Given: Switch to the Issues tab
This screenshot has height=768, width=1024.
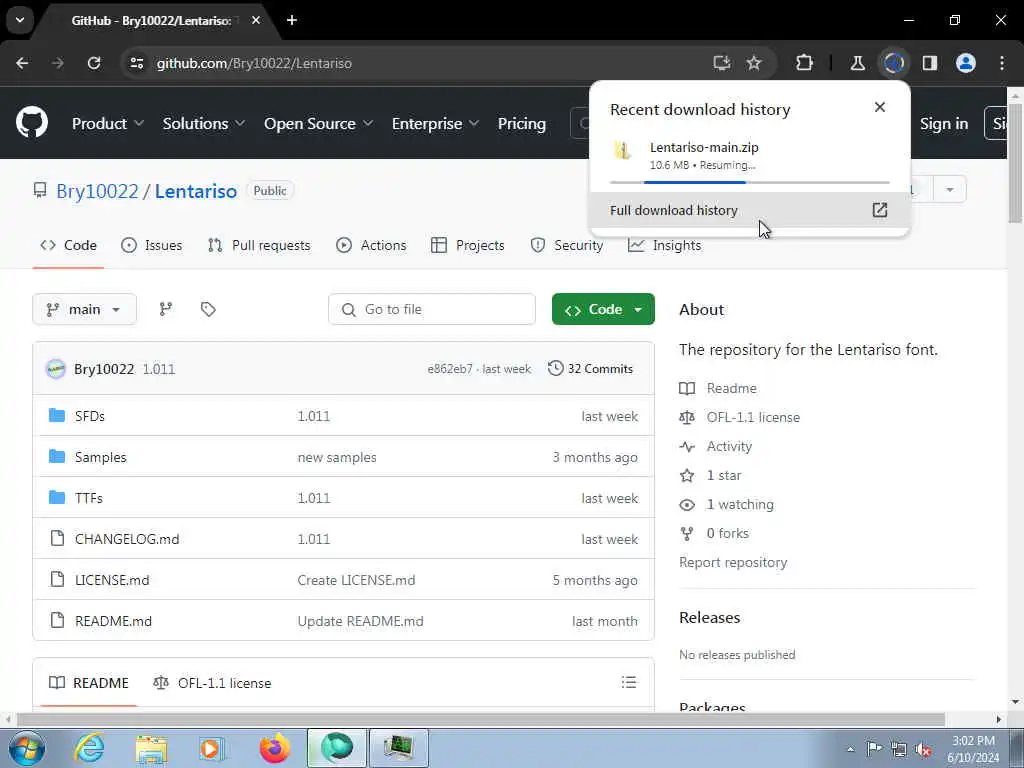Looking at the screenshot, I should point(152,246).
